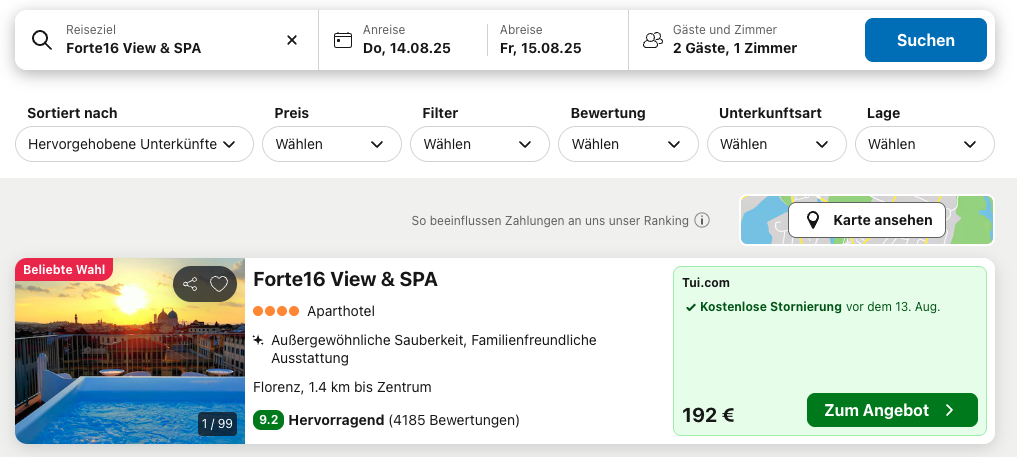This screenshot has height=457, width=1017.
Task: Click the calendar icon next to Anreise
Action: pos(343,40)
